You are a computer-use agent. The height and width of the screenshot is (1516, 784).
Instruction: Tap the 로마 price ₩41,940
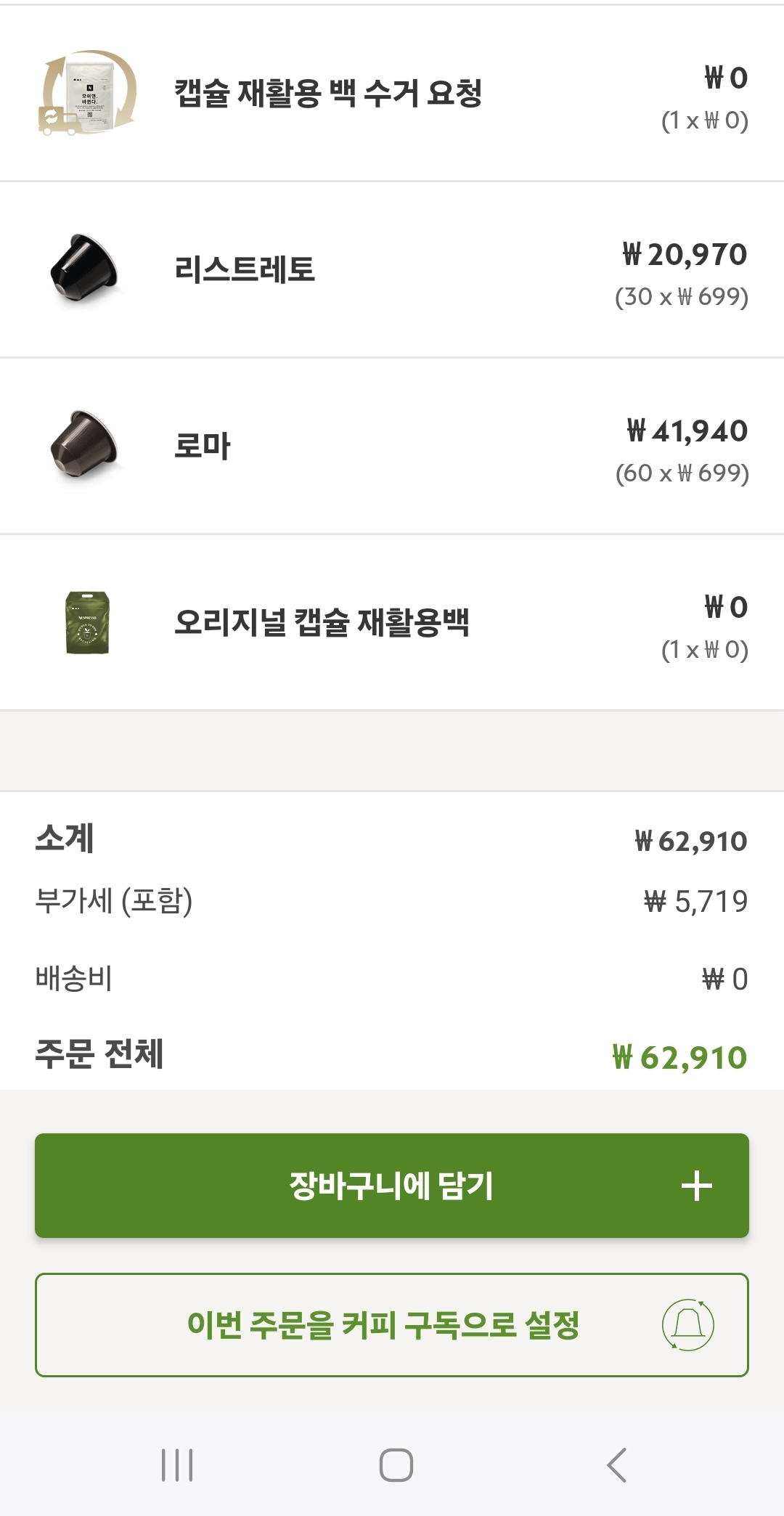pyautogui.click(x=687, y=431)
